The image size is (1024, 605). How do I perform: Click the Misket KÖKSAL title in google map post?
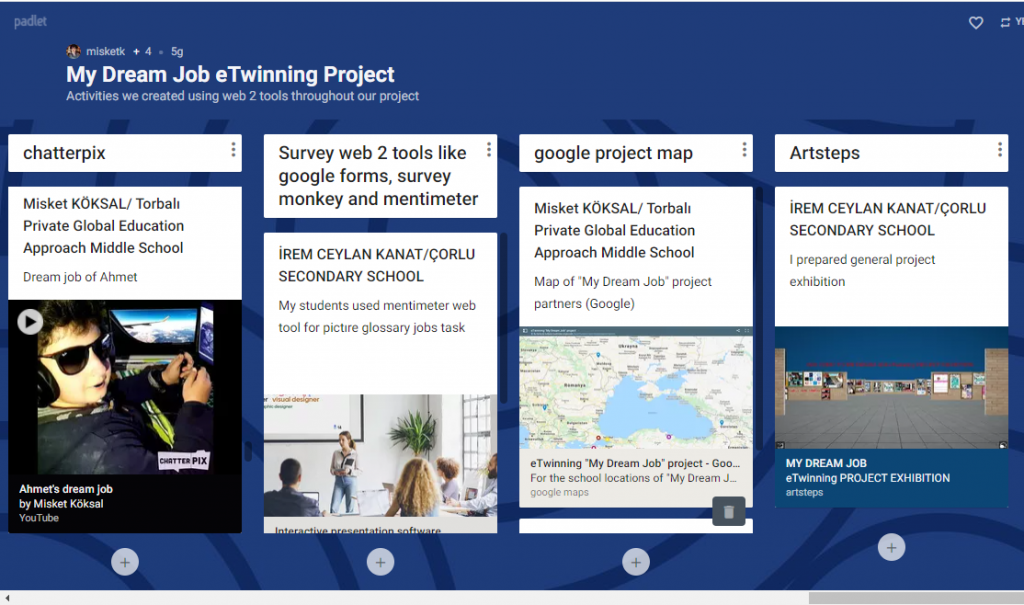[x=615, y=230]
